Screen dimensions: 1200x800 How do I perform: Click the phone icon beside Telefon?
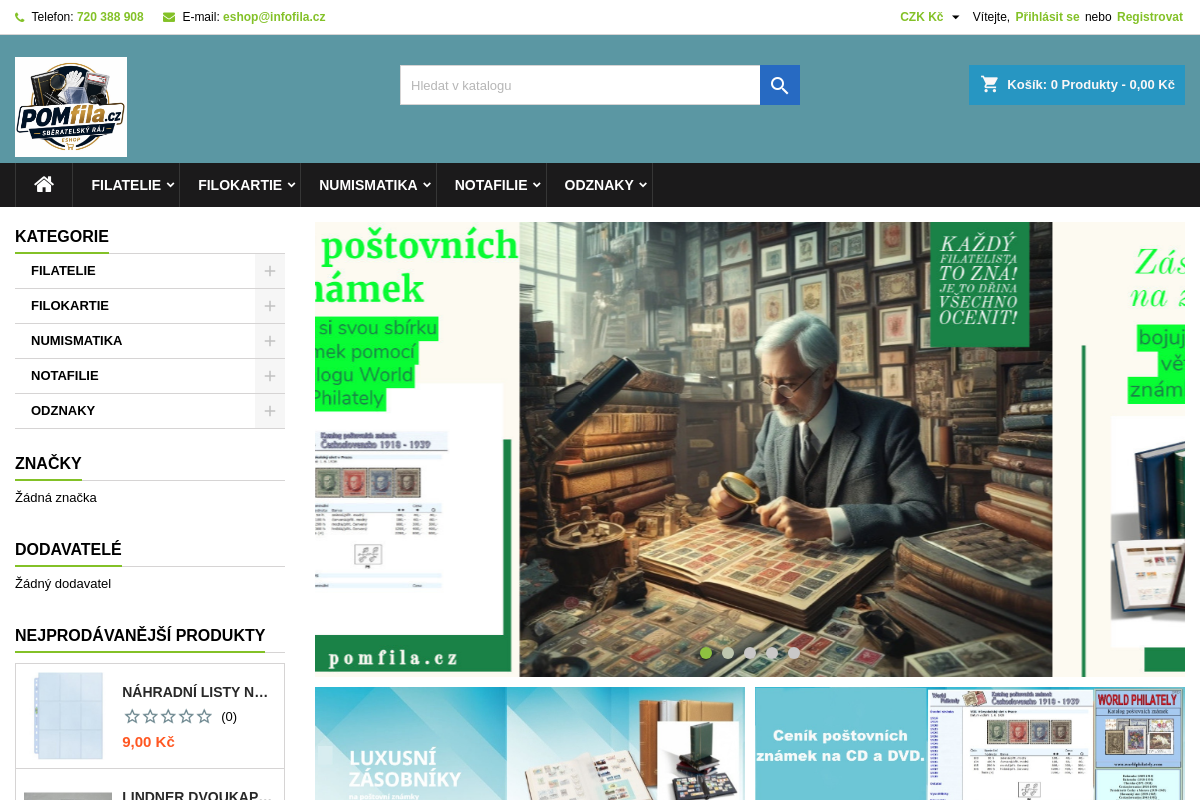point(19,17)
